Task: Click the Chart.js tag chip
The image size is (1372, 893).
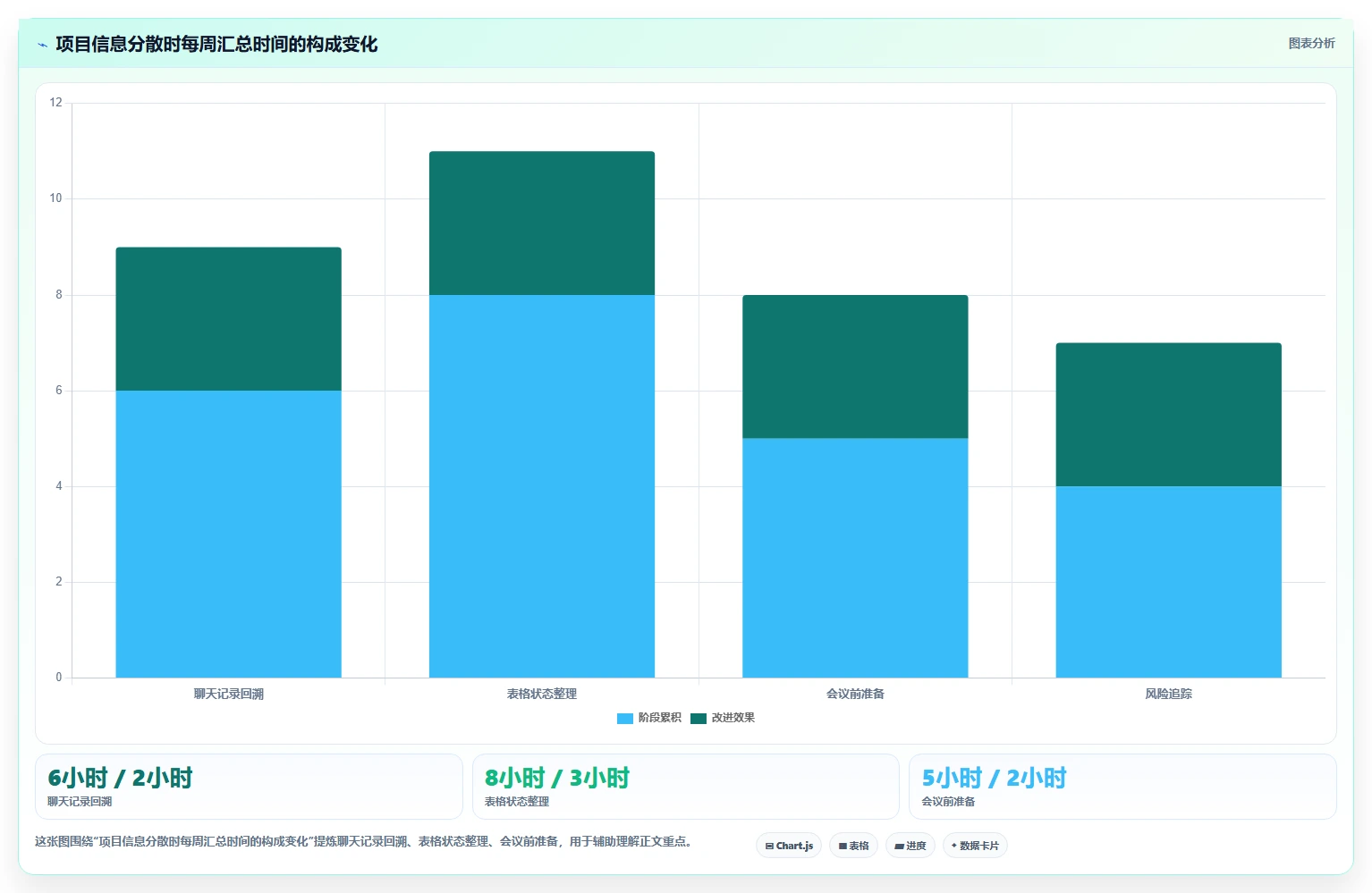Action: pyautogui.click(x=789, y=846)
